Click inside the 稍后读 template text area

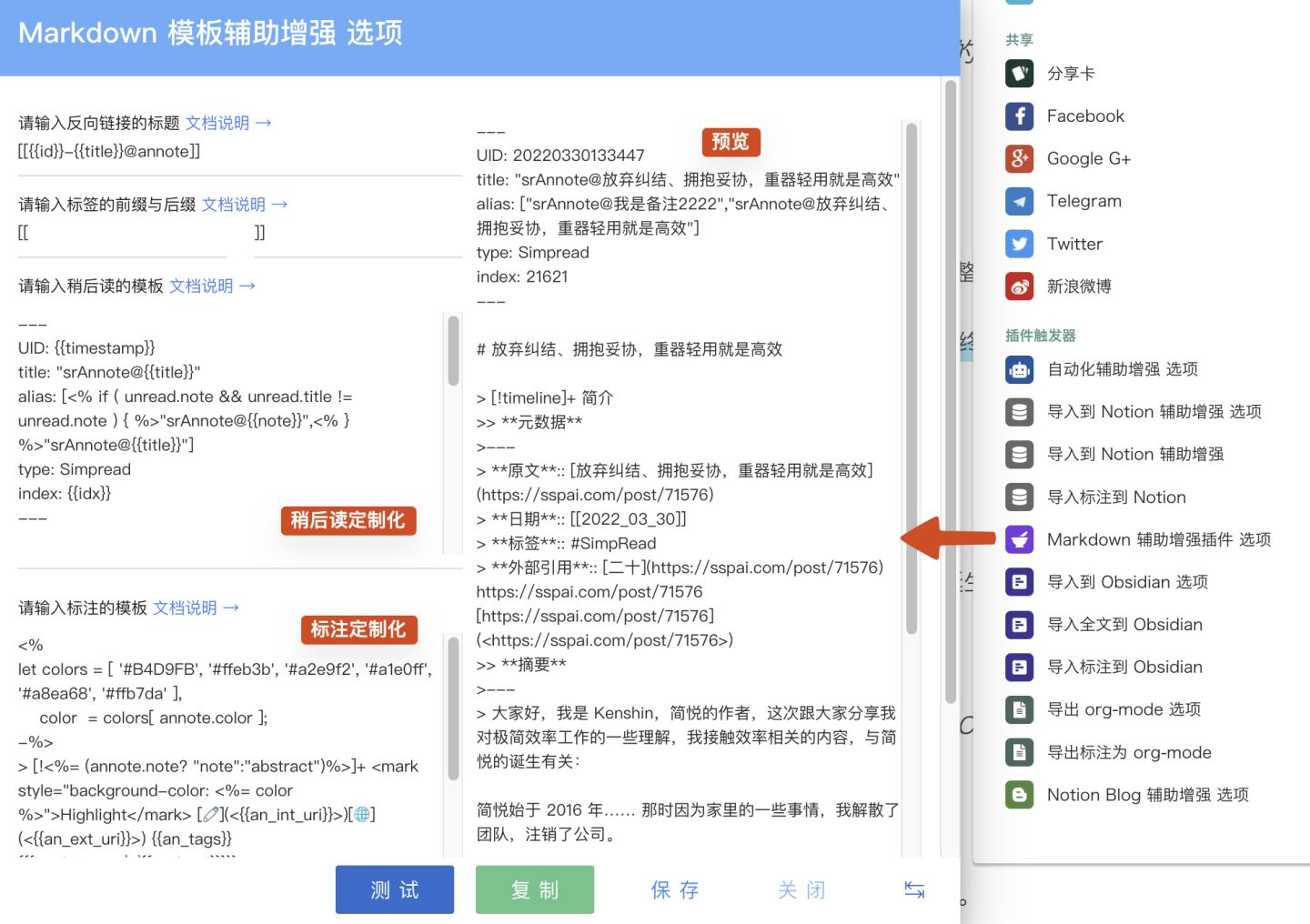230,433
